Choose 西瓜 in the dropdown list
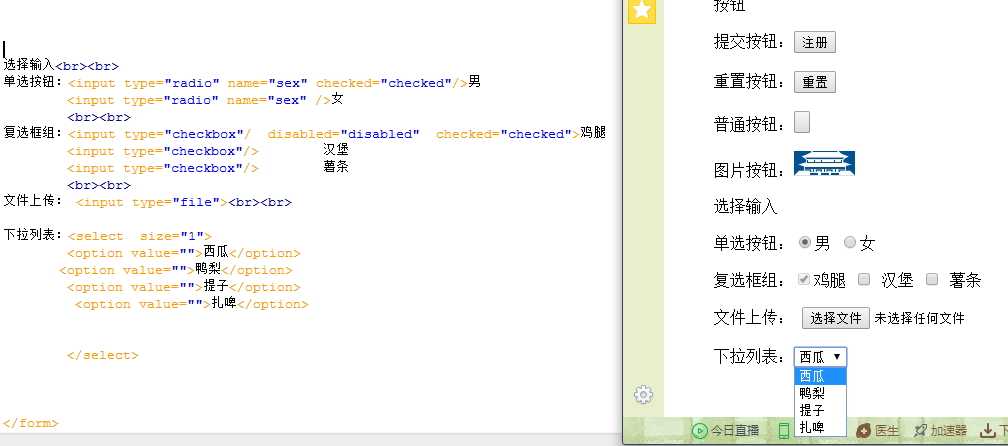 820,376
